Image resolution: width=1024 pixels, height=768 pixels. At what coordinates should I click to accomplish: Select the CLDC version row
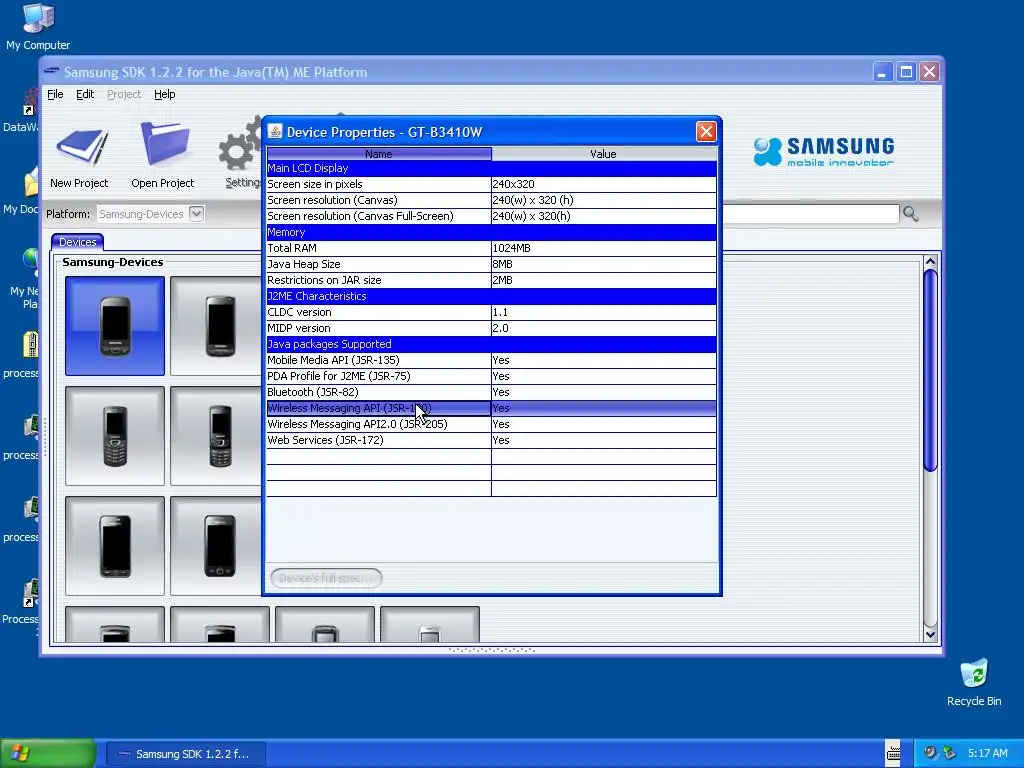[x=491, y=312]
